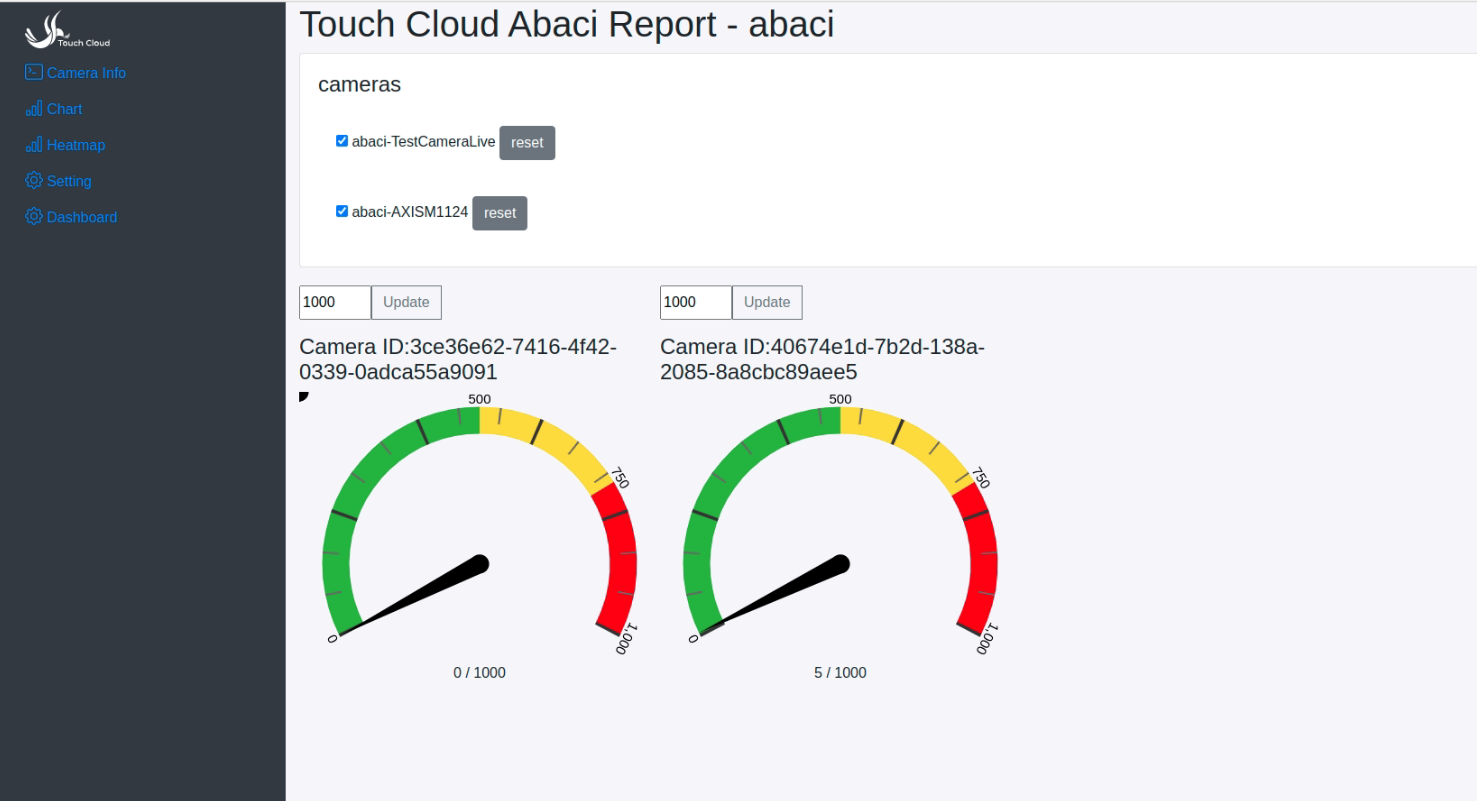
Task: Open the Setting page link
Action: click(x=69, y=181)
